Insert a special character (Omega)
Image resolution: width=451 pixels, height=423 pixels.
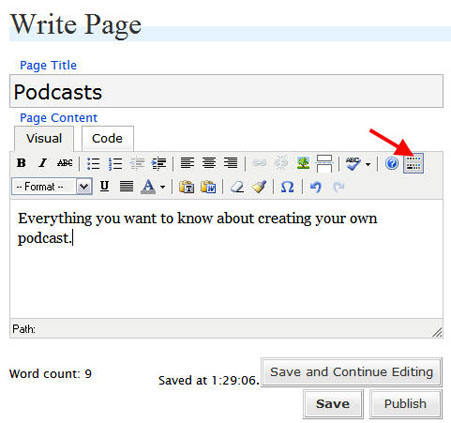click(x=287, y=187)
